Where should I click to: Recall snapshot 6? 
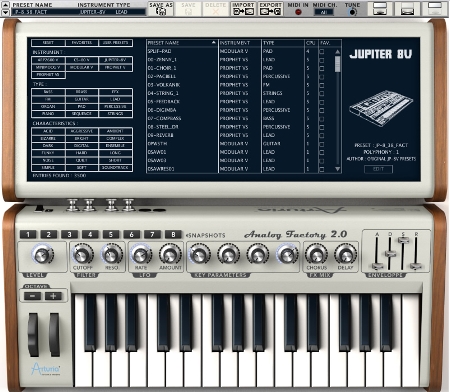131,234
